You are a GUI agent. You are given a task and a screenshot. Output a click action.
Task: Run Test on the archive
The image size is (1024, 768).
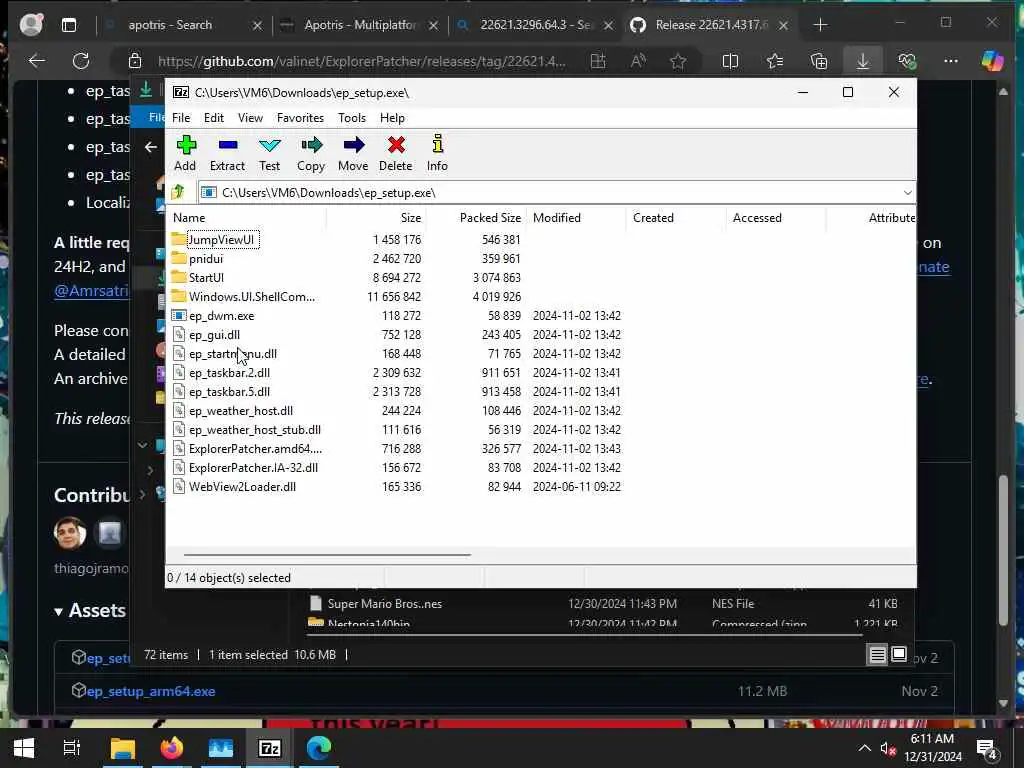point(269,153)
